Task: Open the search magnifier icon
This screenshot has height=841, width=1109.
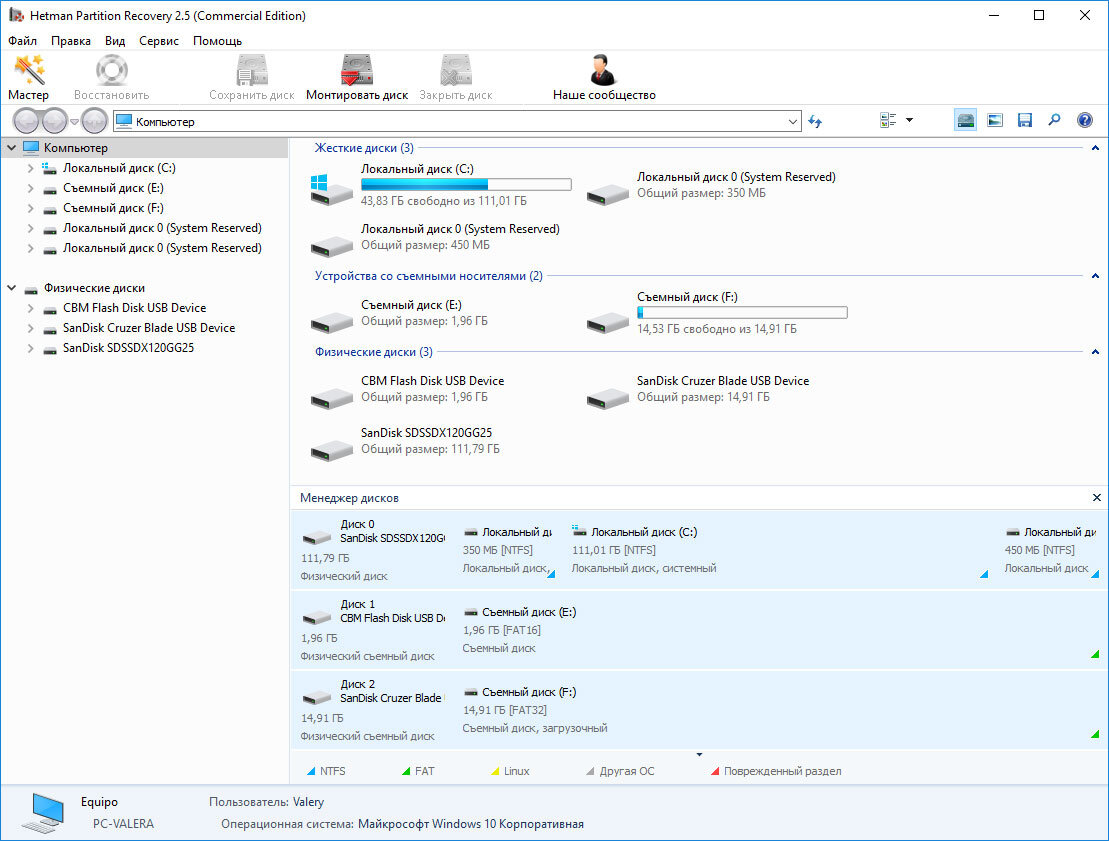Action: (1054, 120)
